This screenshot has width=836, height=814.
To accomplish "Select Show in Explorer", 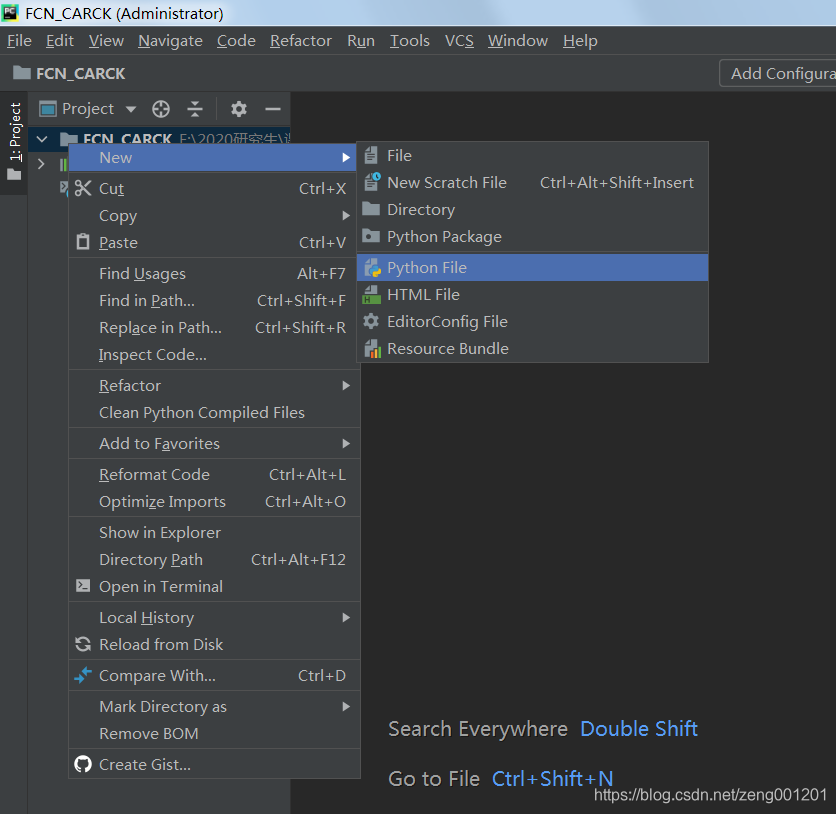I will click(x=214, y=533).
